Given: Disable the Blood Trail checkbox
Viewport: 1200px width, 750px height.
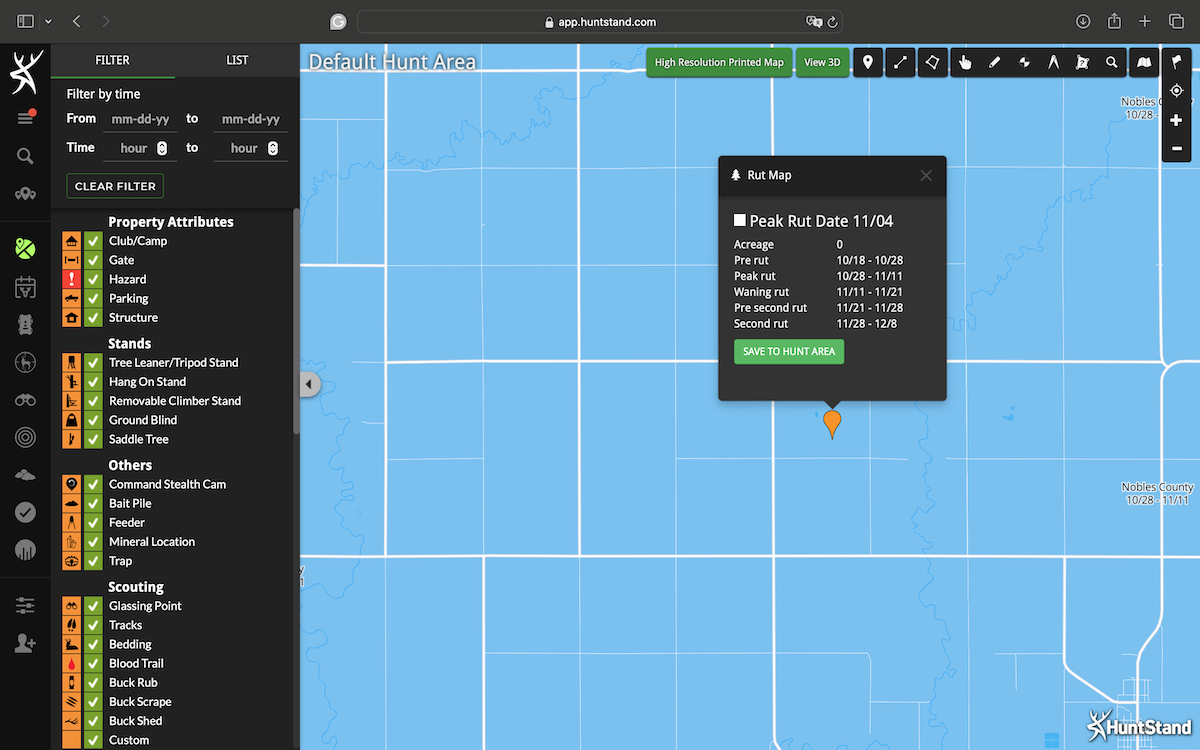Looking at the screenshot, I should [93, 663].
